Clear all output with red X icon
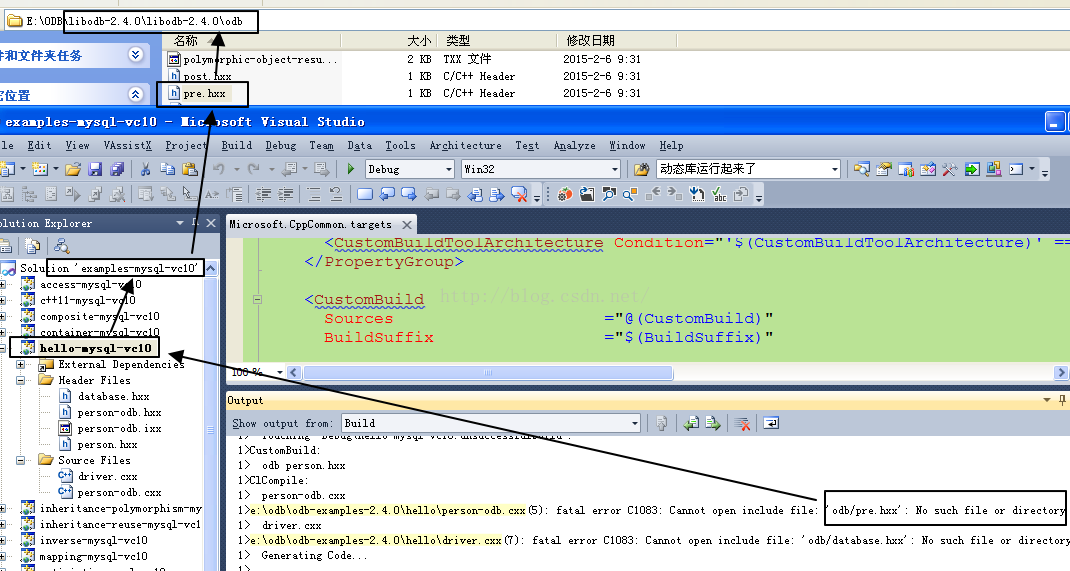The width and height of the screenshot is (1070, 571). 742,424
